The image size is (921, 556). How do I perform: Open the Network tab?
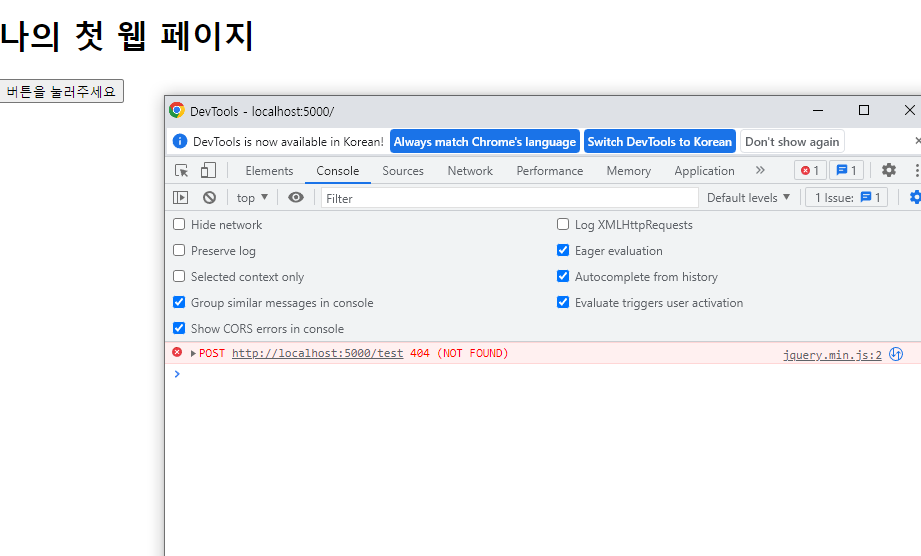click(x=470, y=171)
